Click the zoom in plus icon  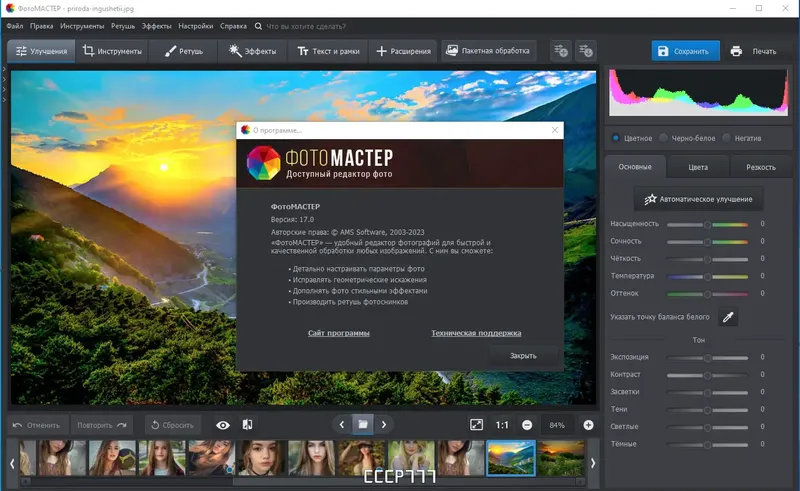pyautogui.click(x=588, y=425)
